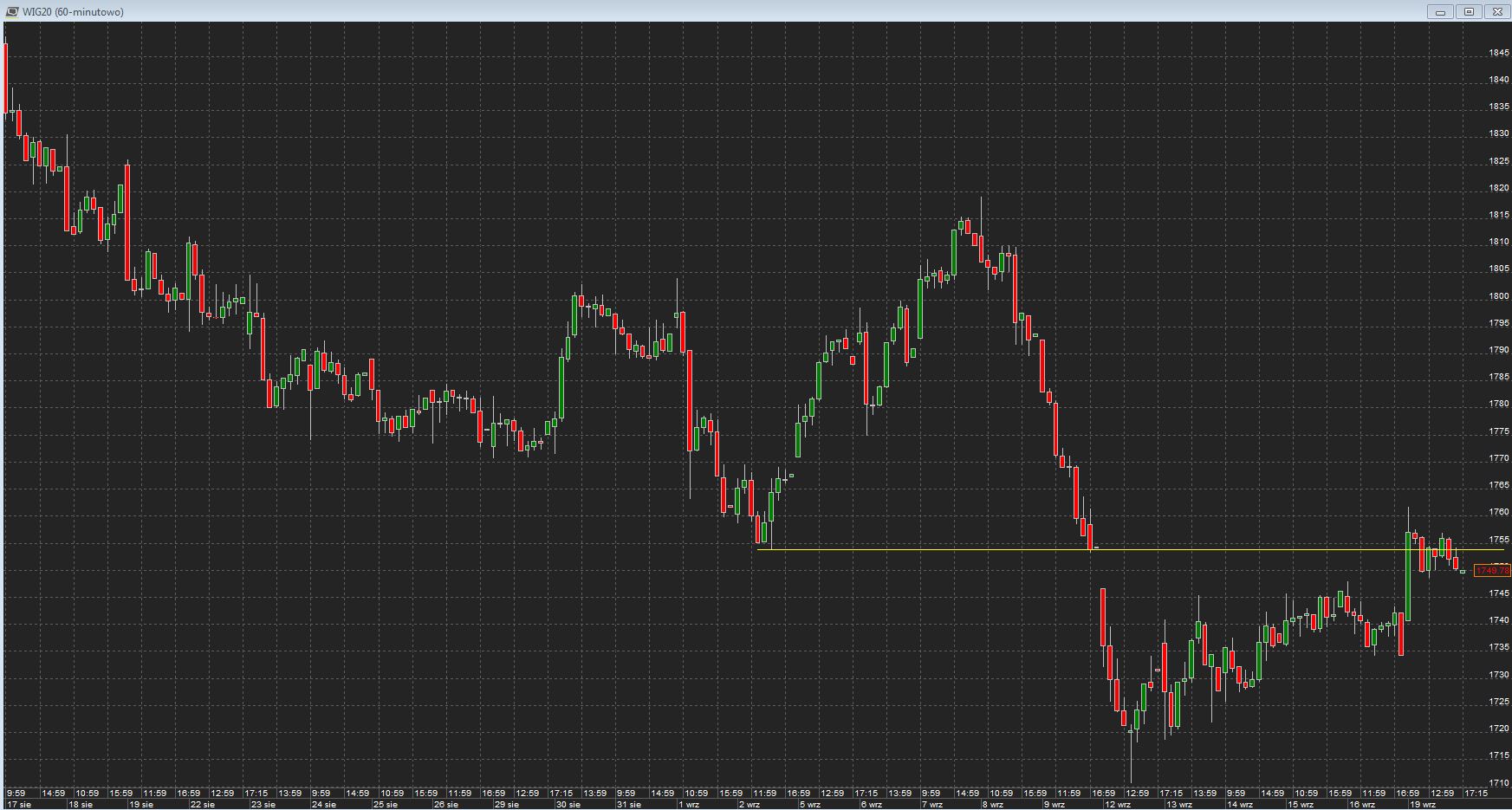Select the 12 wrz date marker

[x=1116, y=805]
